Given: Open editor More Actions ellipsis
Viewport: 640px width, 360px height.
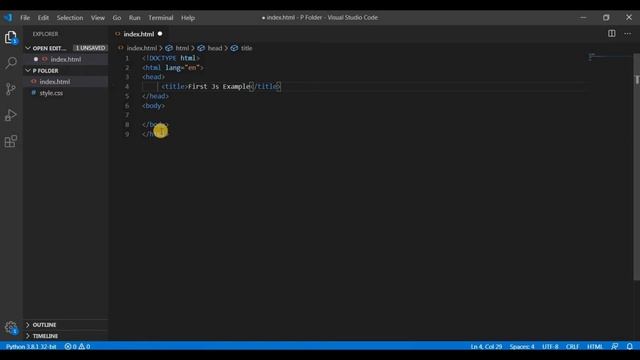Looking at the screenshot, I should pos(627,33).
